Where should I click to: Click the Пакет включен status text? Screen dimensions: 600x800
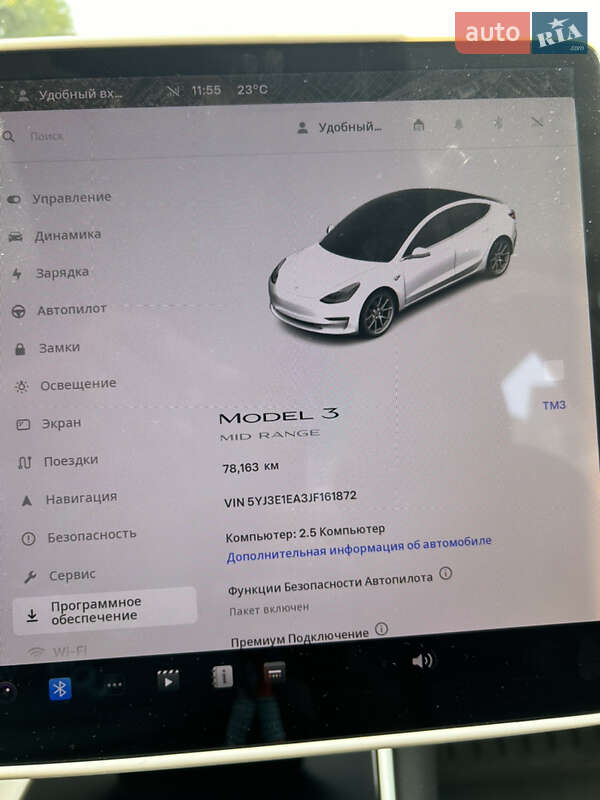(x=269, y=609)
